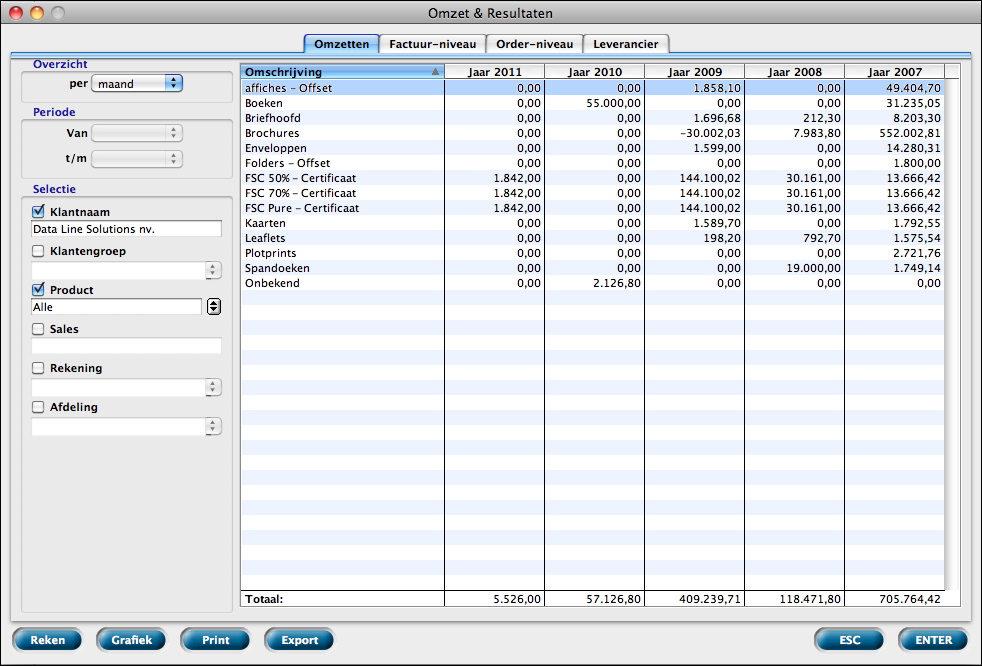Click the Jaar 2010 column header
Image resolution: width=982 pixels, height=666 pixels.
594,71
